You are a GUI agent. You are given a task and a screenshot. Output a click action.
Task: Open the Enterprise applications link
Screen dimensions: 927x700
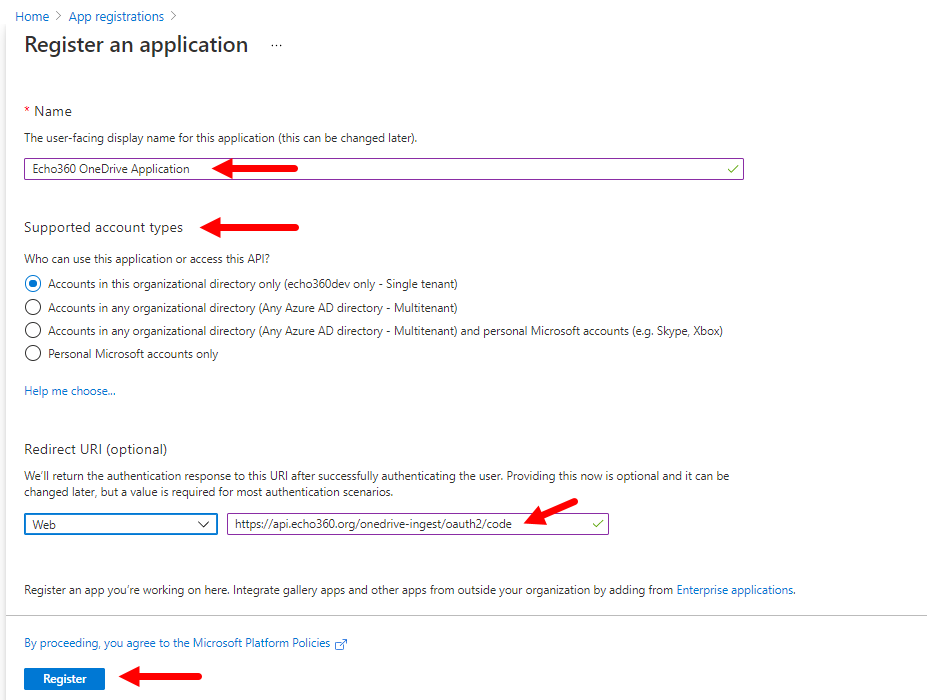pyautogui.click(x=735, y=590)
